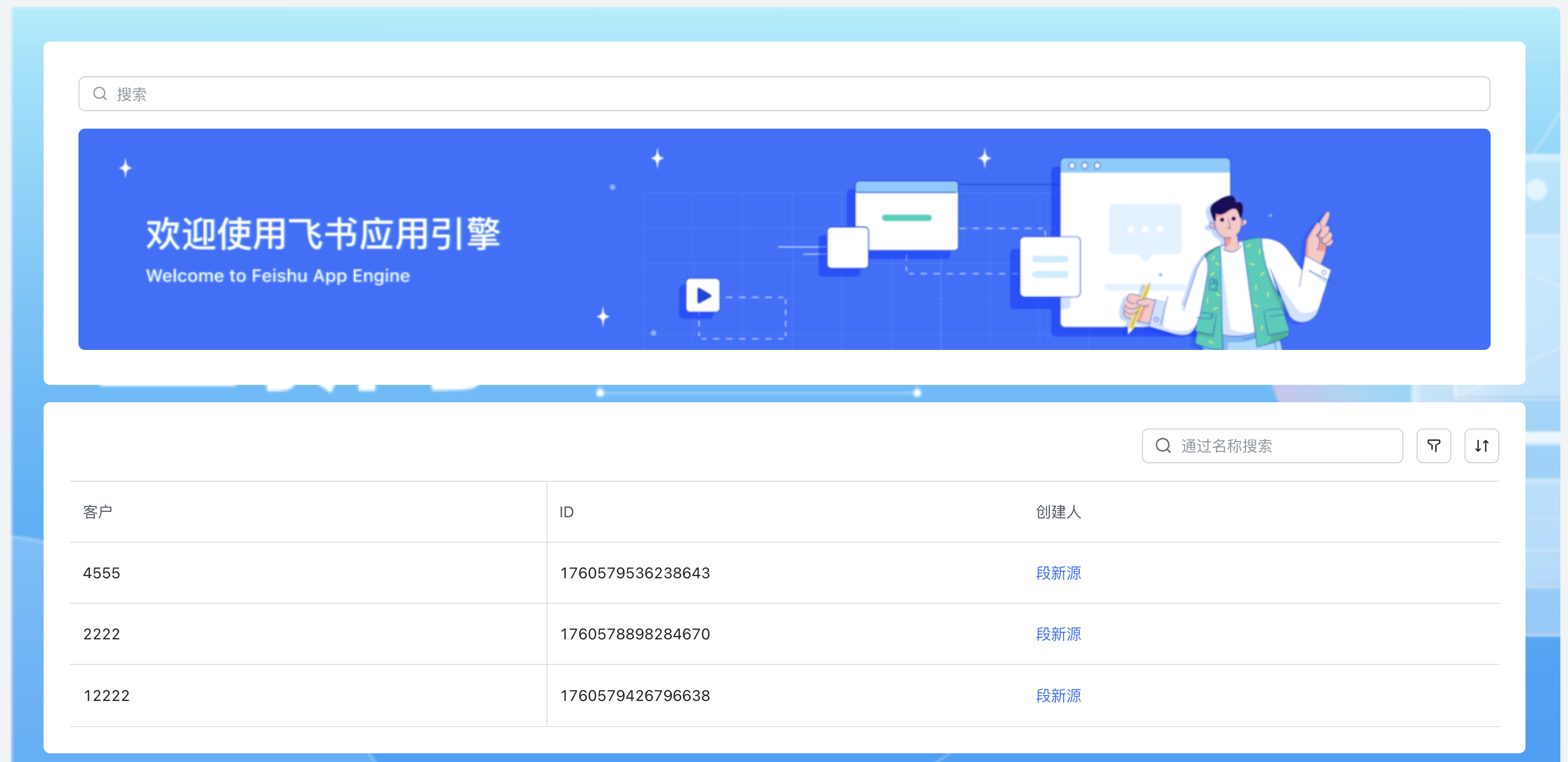Click the sort arrows icon button
The image size is (1568, 762).
(1481, 446)
